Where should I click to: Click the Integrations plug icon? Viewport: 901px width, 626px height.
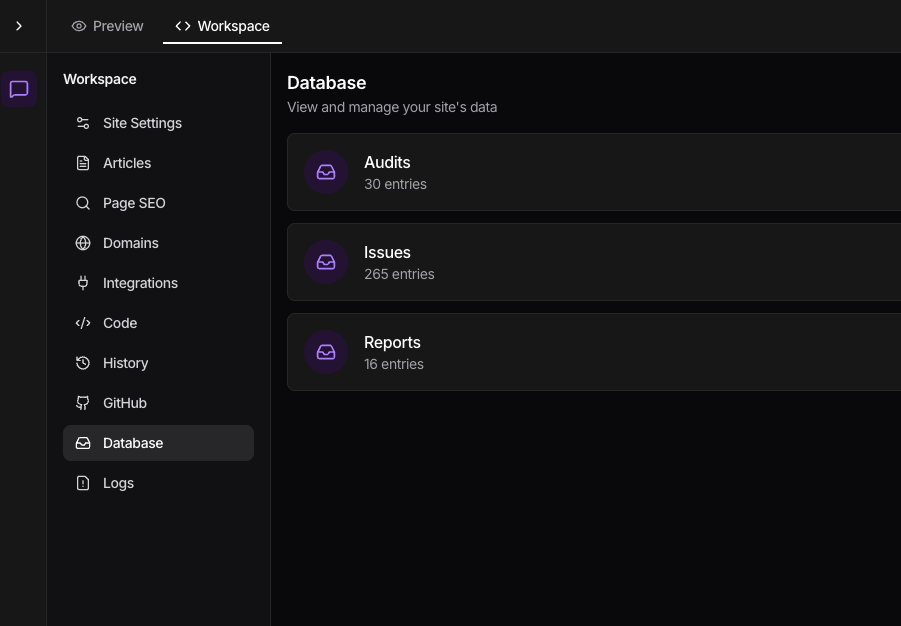[x=83, y=283]
